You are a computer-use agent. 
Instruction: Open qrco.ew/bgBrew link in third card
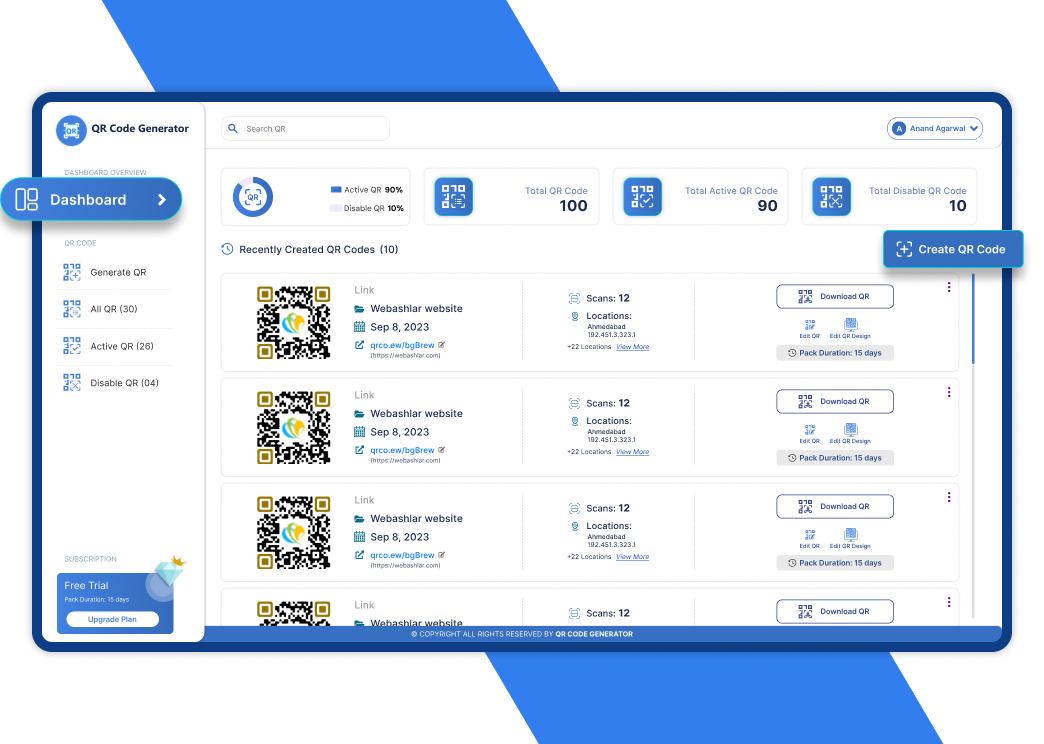402,555
